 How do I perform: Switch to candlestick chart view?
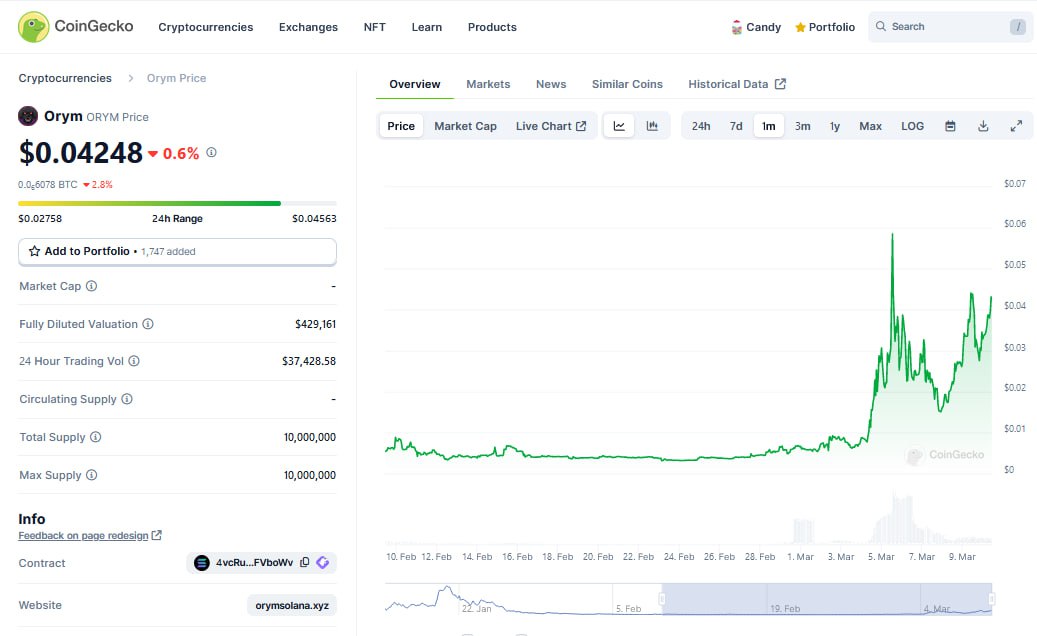(652, 126)
